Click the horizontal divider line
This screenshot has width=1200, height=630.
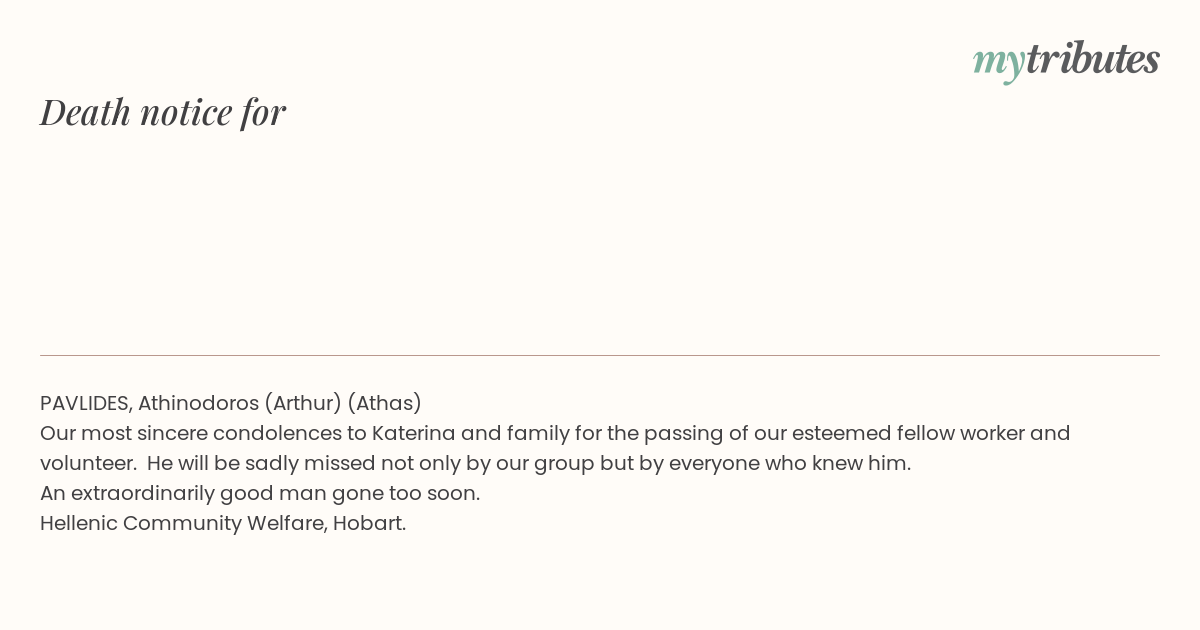coord(600,355)
